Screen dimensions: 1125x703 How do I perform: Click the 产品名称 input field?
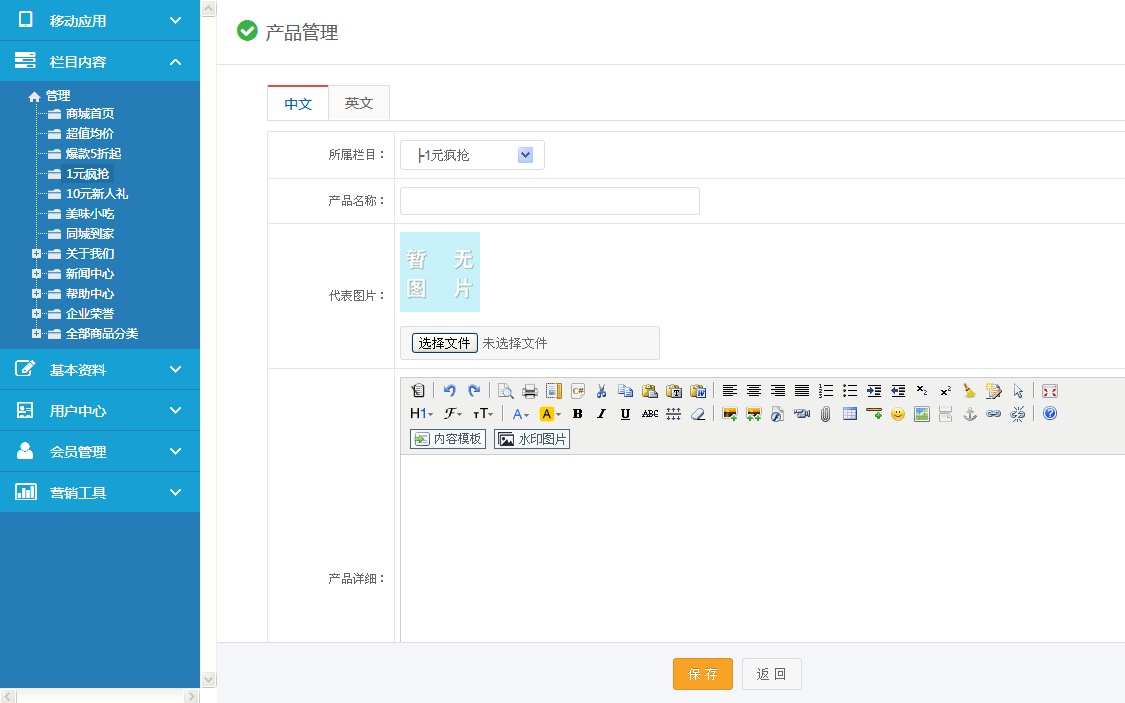[x=549, y=201]
